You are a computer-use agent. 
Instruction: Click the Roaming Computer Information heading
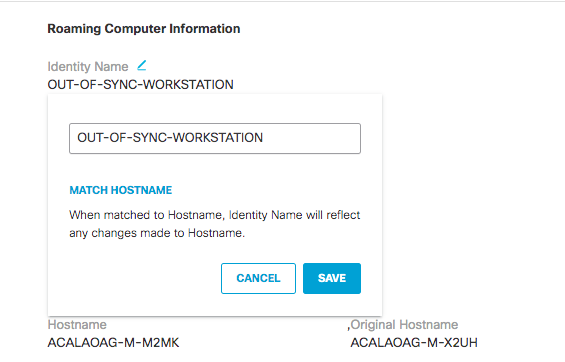144,29
